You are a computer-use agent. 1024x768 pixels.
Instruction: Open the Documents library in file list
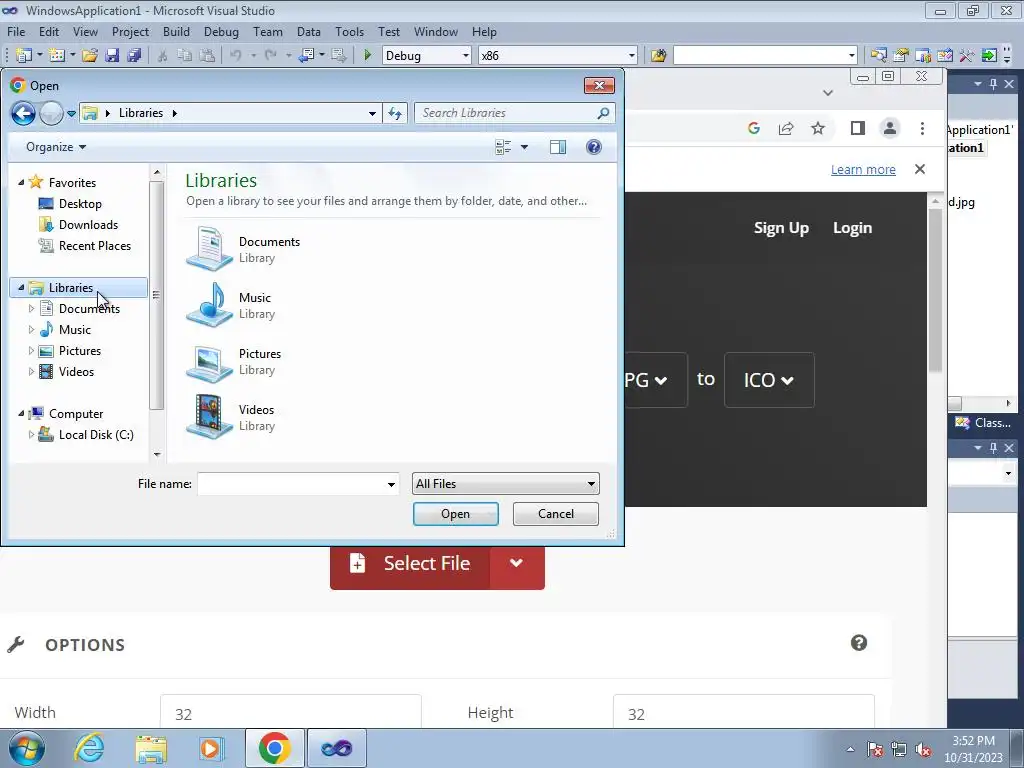243,249
